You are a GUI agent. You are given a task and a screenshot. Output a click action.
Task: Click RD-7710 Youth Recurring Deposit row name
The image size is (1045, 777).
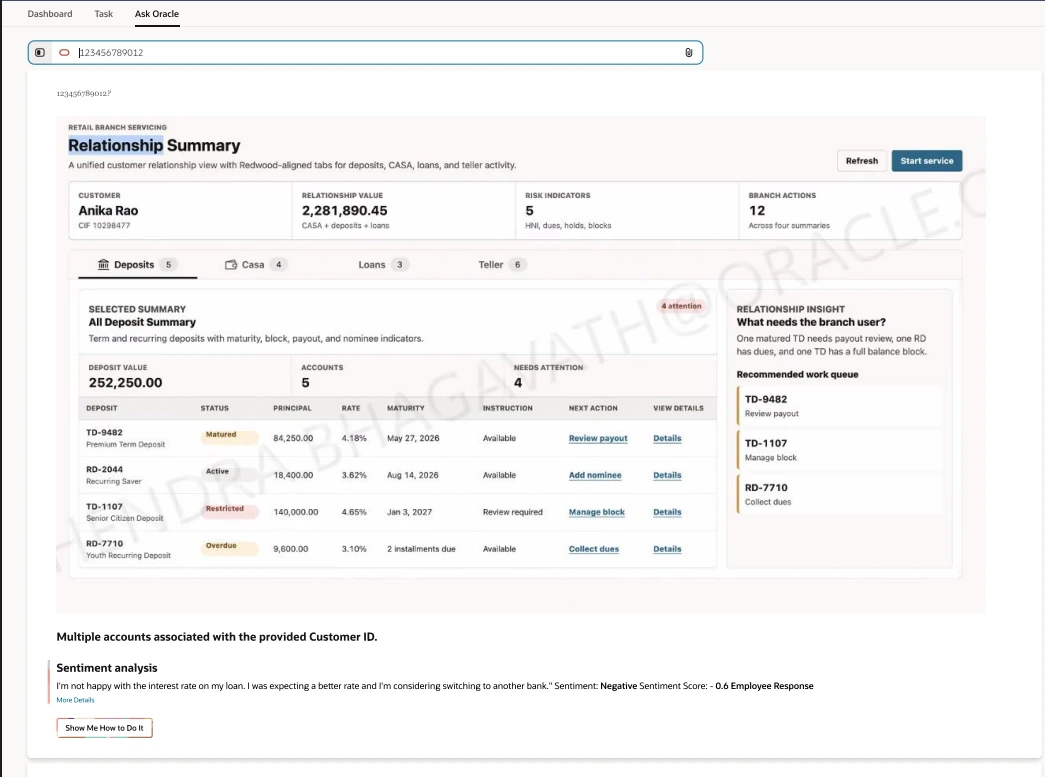pyautogui.click(x=128, y=549)
